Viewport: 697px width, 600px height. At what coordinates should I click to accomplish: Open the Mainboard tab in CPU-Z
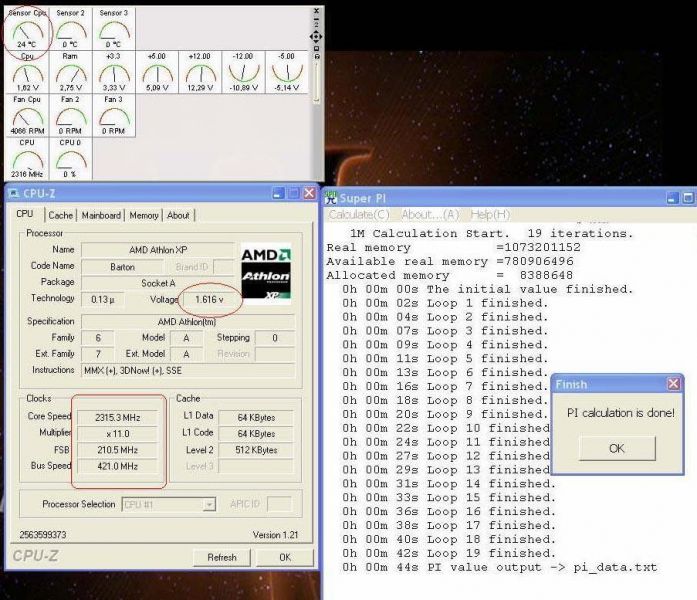click(x=101, y=215)
